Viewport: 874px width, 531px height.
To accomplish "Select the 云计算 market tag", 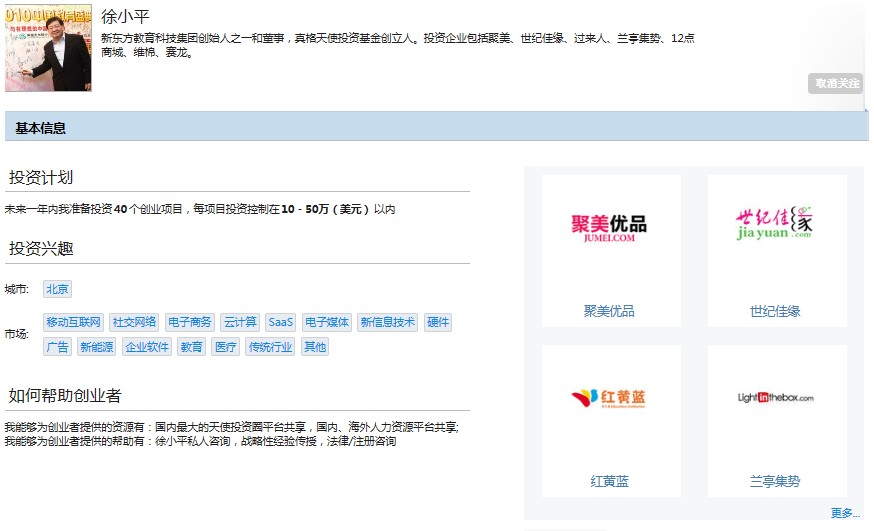I will [240, 322].
